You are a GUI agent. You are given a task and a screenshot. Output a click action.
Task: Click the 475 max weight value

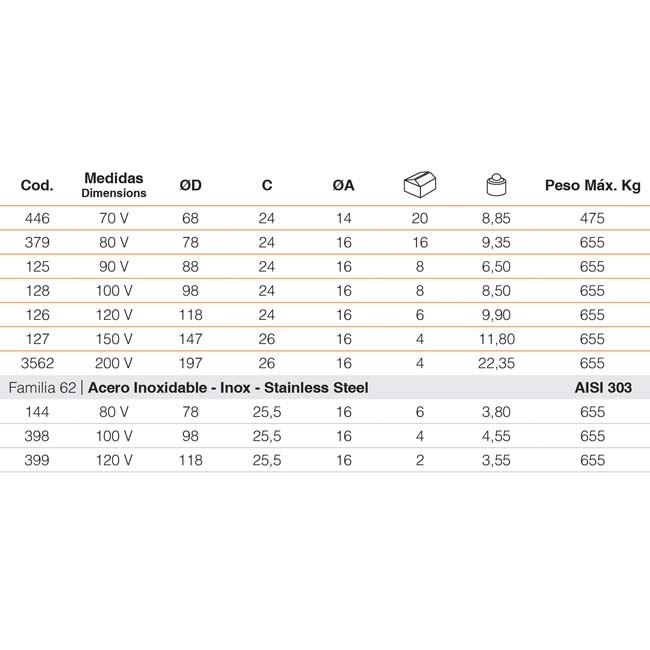pos(592,218)
